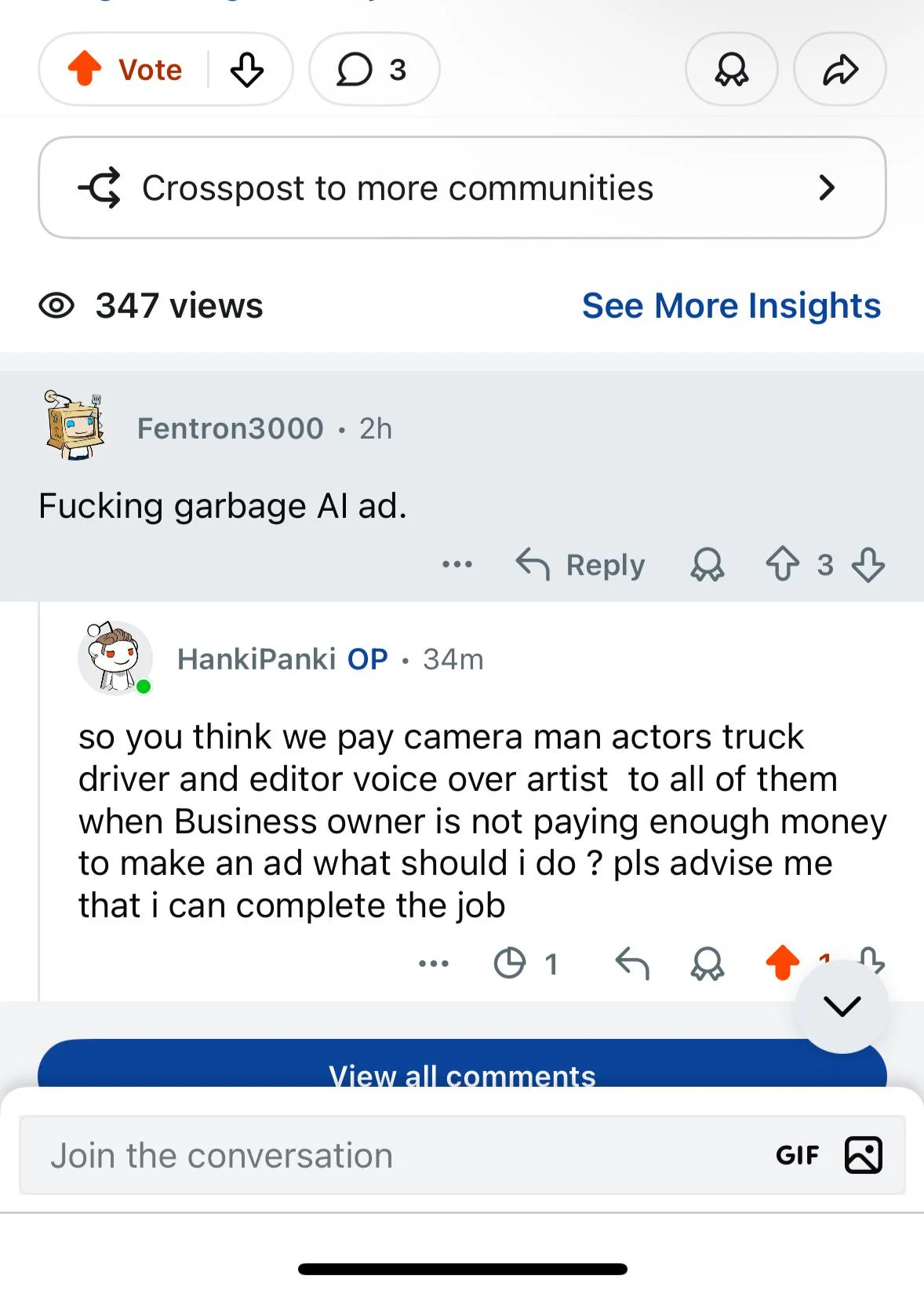Open options menu on HankiPanki's reply

click(434, 963)
